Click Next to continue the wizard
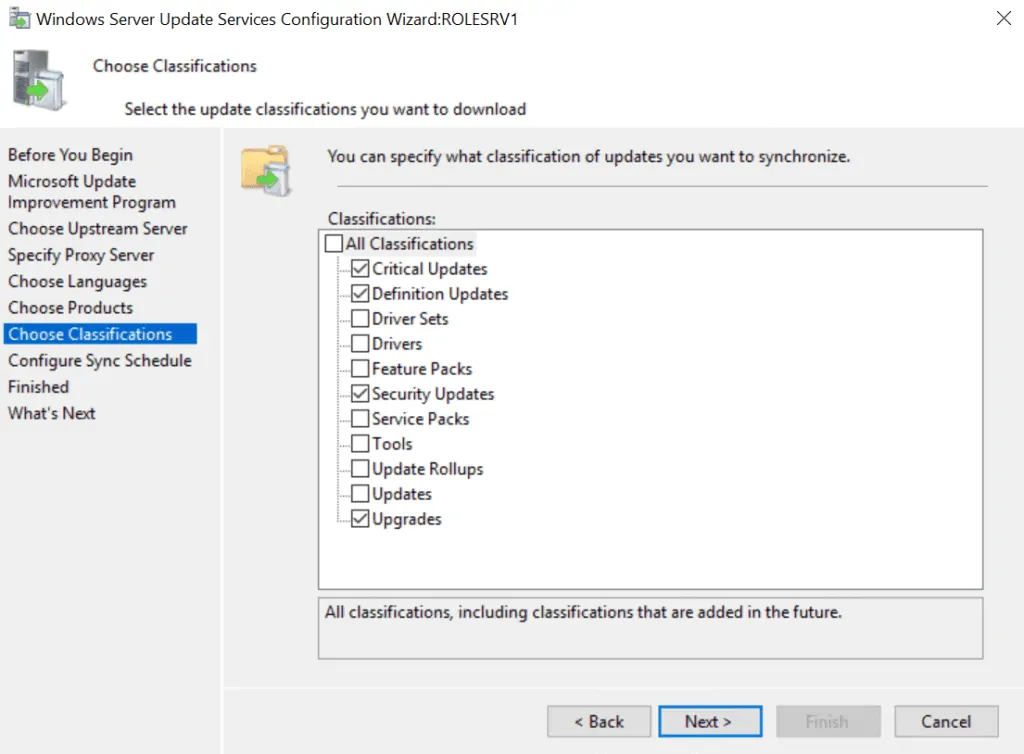The image size is (1024, 754). 710,721
